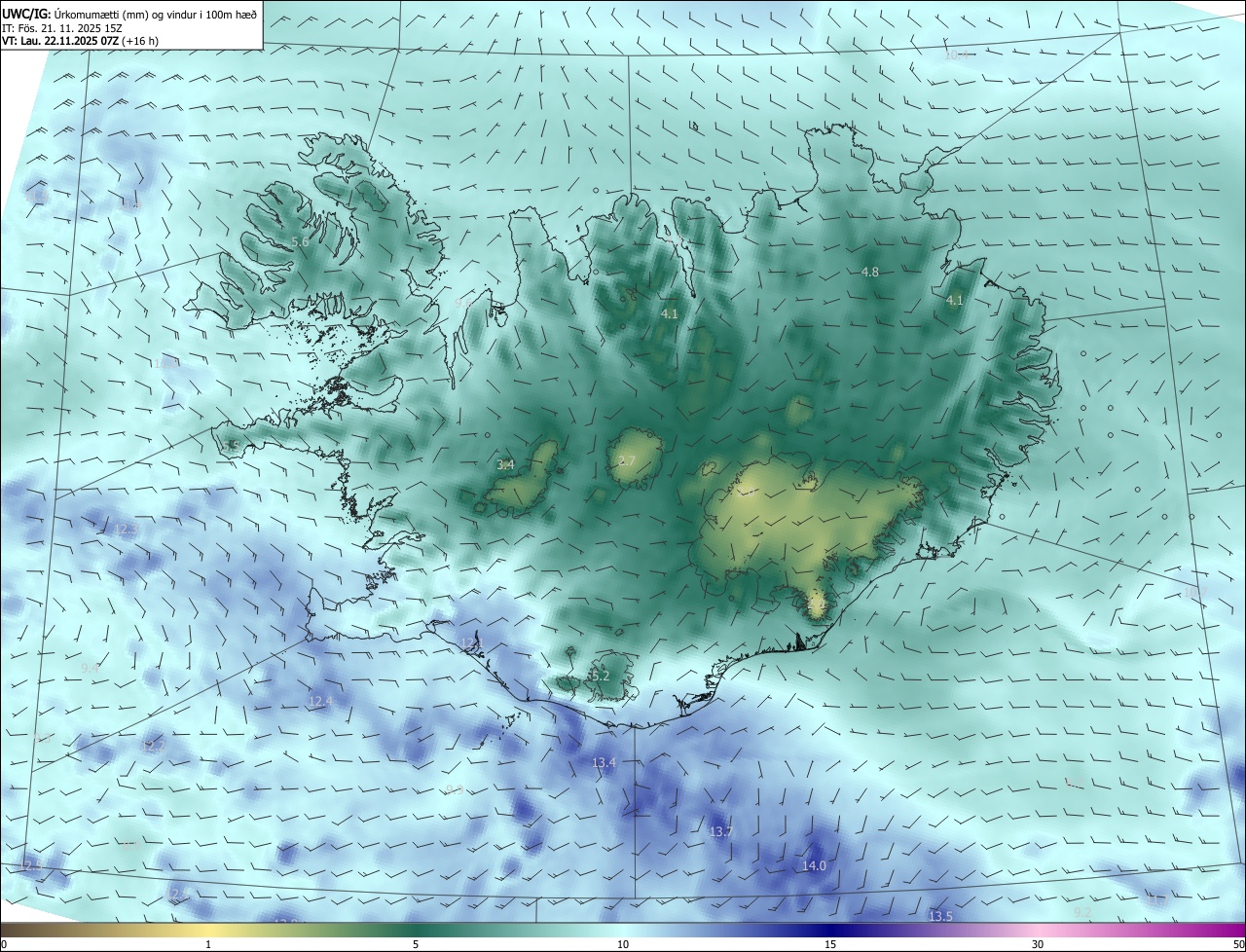Click the colorbar tick labeled 1
This screenshot has width=1246, height=952.
click(x=208, y=944)
